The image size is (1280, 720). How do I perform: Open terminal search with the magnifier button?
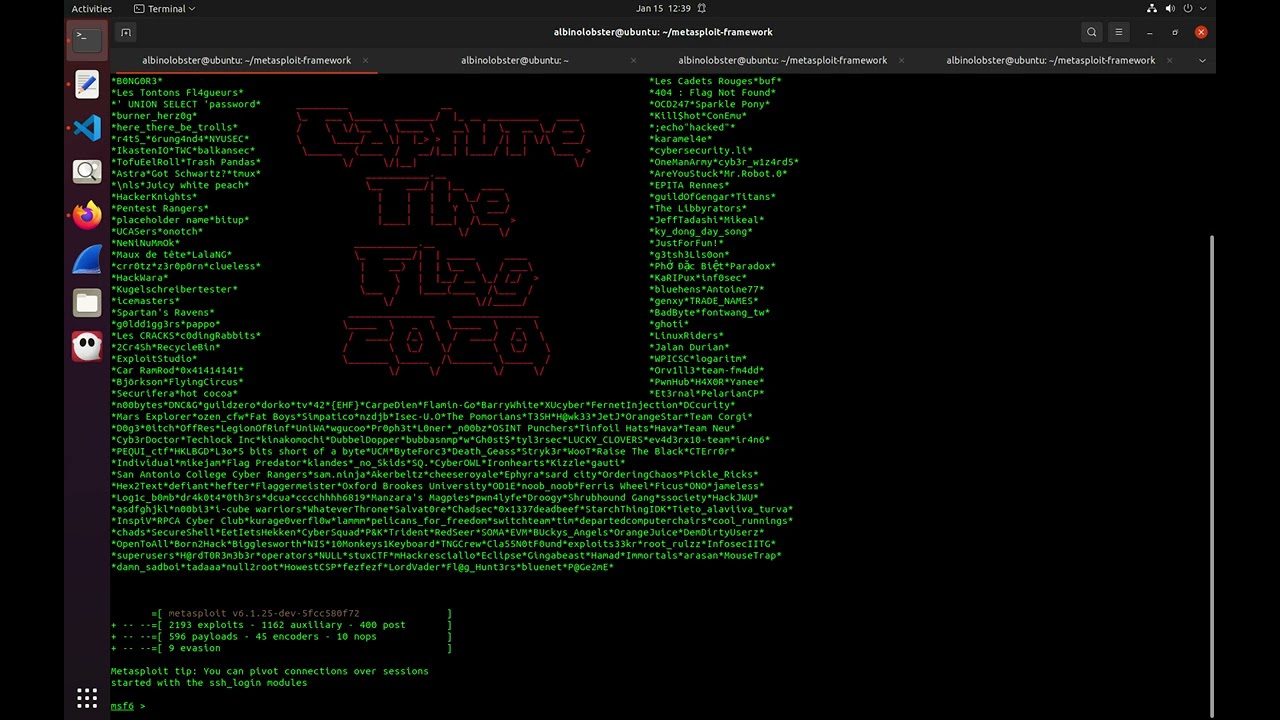[1092, 32]
